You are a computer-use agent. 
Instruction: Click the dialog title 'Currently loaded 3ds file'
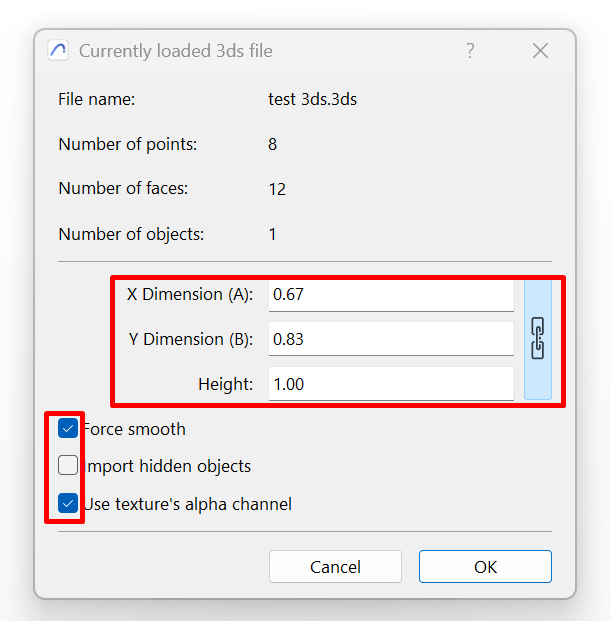pyautogui.click(x=176, y=51)
